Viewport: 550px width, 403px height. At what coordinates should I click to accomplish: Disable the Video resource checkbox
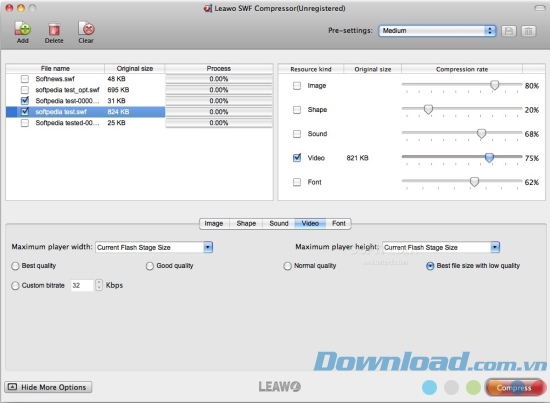[297, 158]
